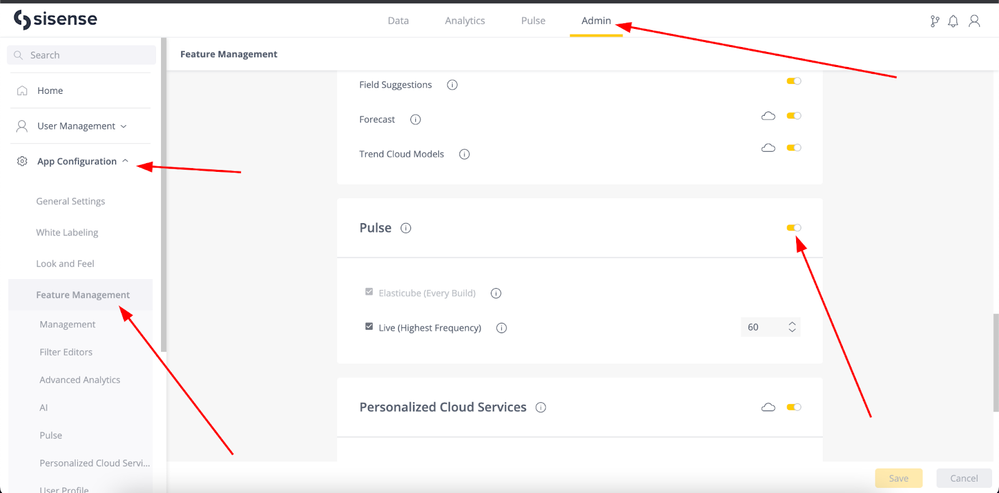Viewport: 999px width, 493px height.
Task: Click the notifications bell icon
Action: [953, 21]
